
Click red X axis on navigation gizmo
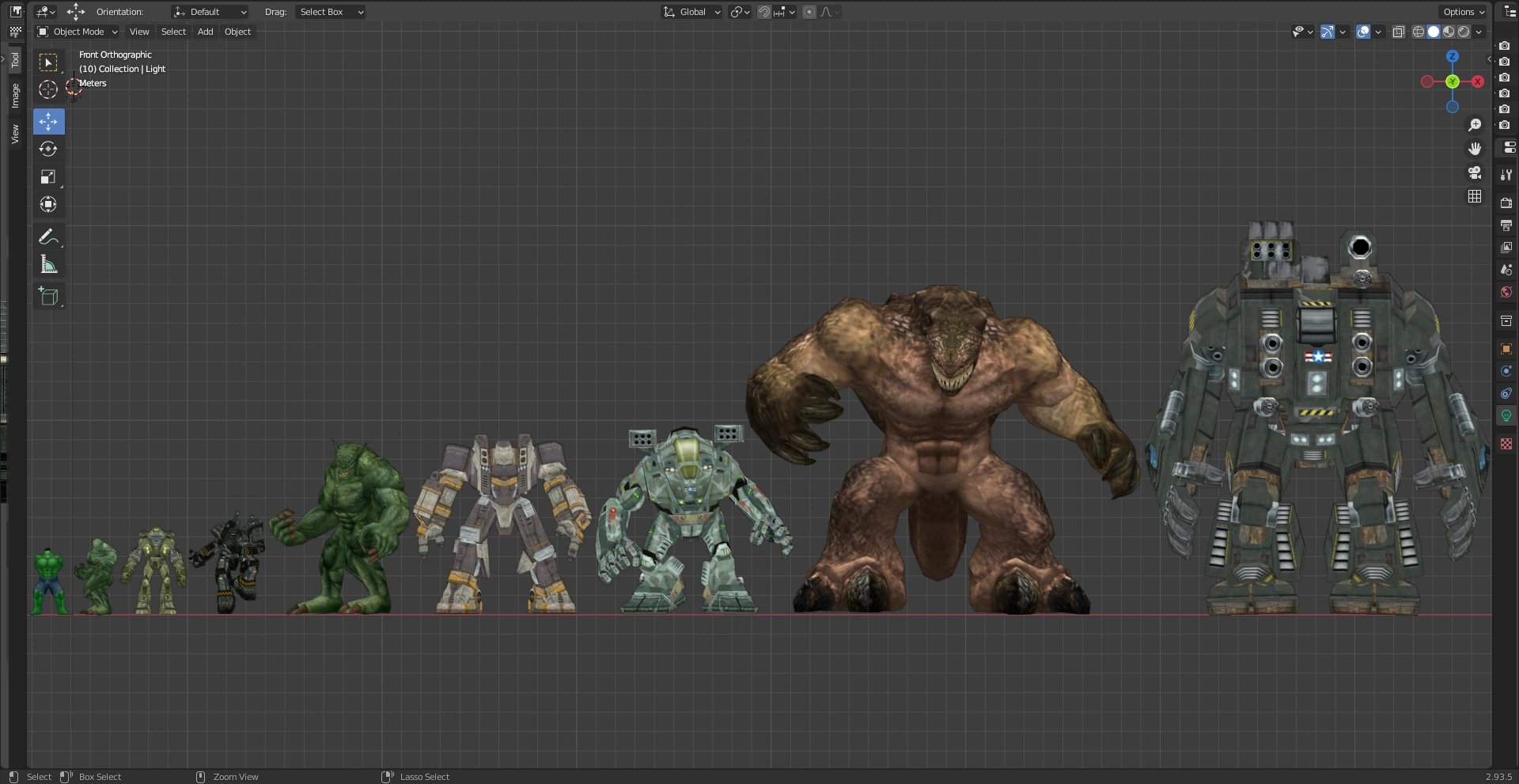click(1477, 81)
